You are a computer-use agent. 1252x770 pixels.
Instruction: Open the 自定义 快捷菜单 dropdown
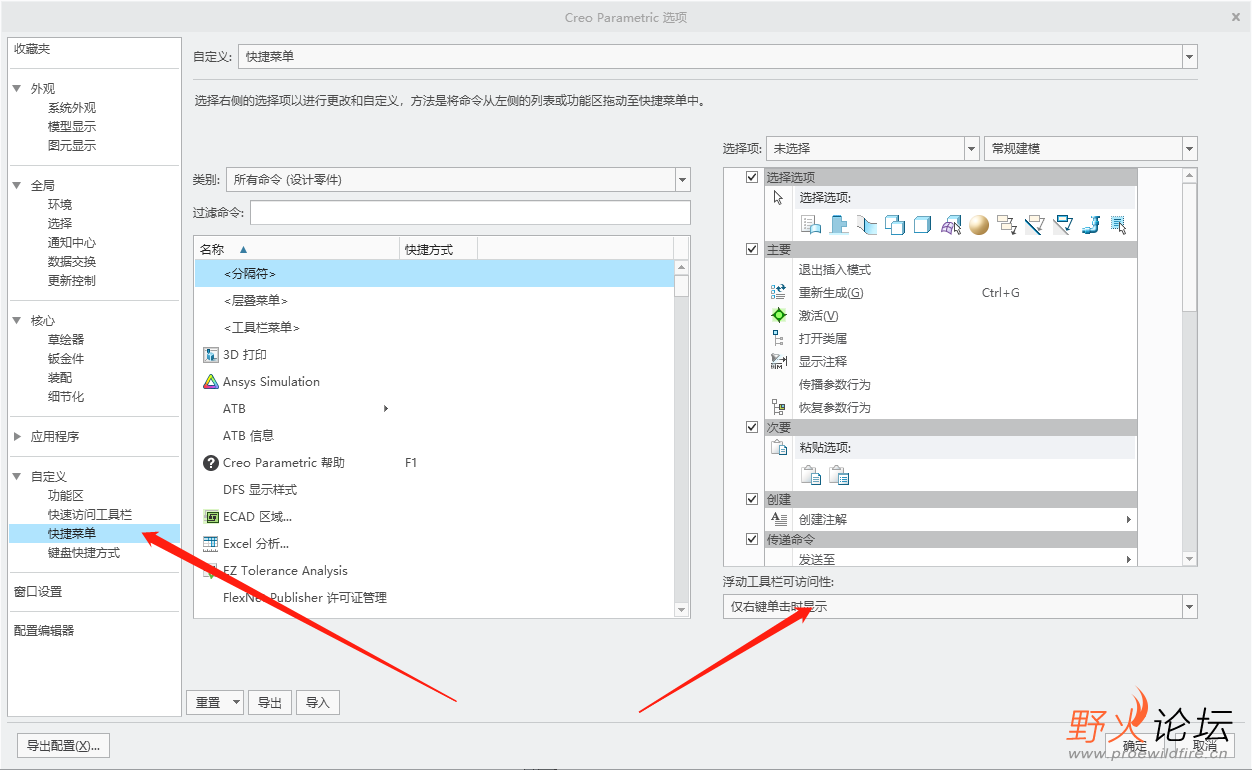click(x=1189, y=57)
